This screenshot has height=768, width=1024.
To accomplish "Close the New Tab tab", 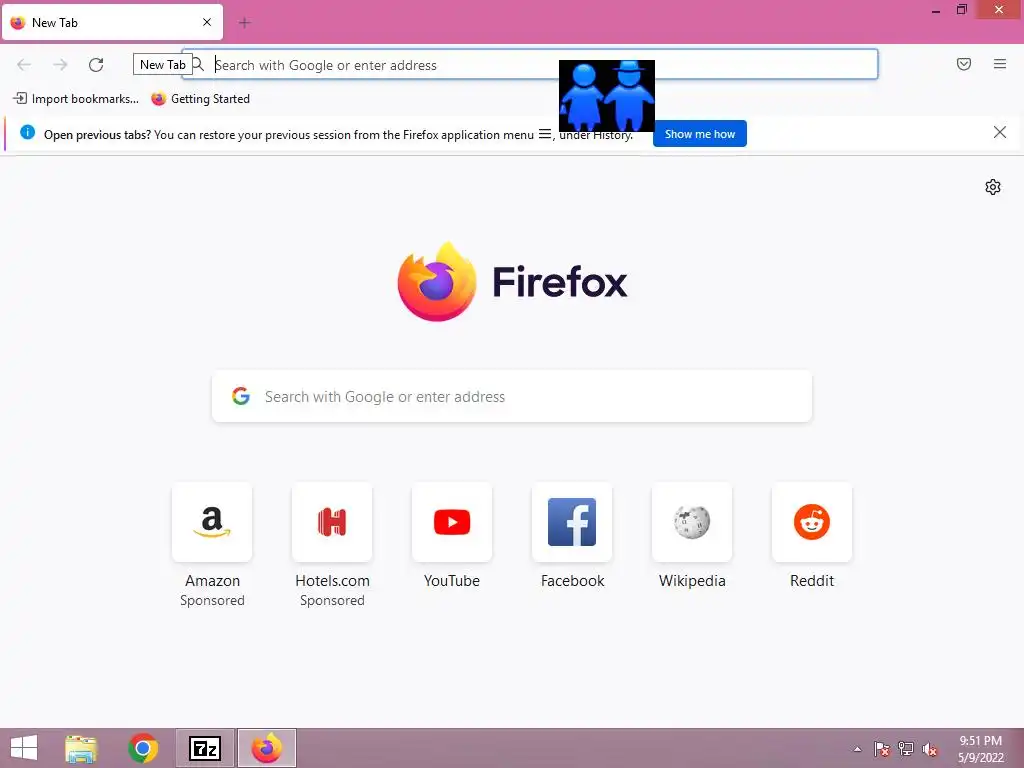I will click(x=207, y=22).
